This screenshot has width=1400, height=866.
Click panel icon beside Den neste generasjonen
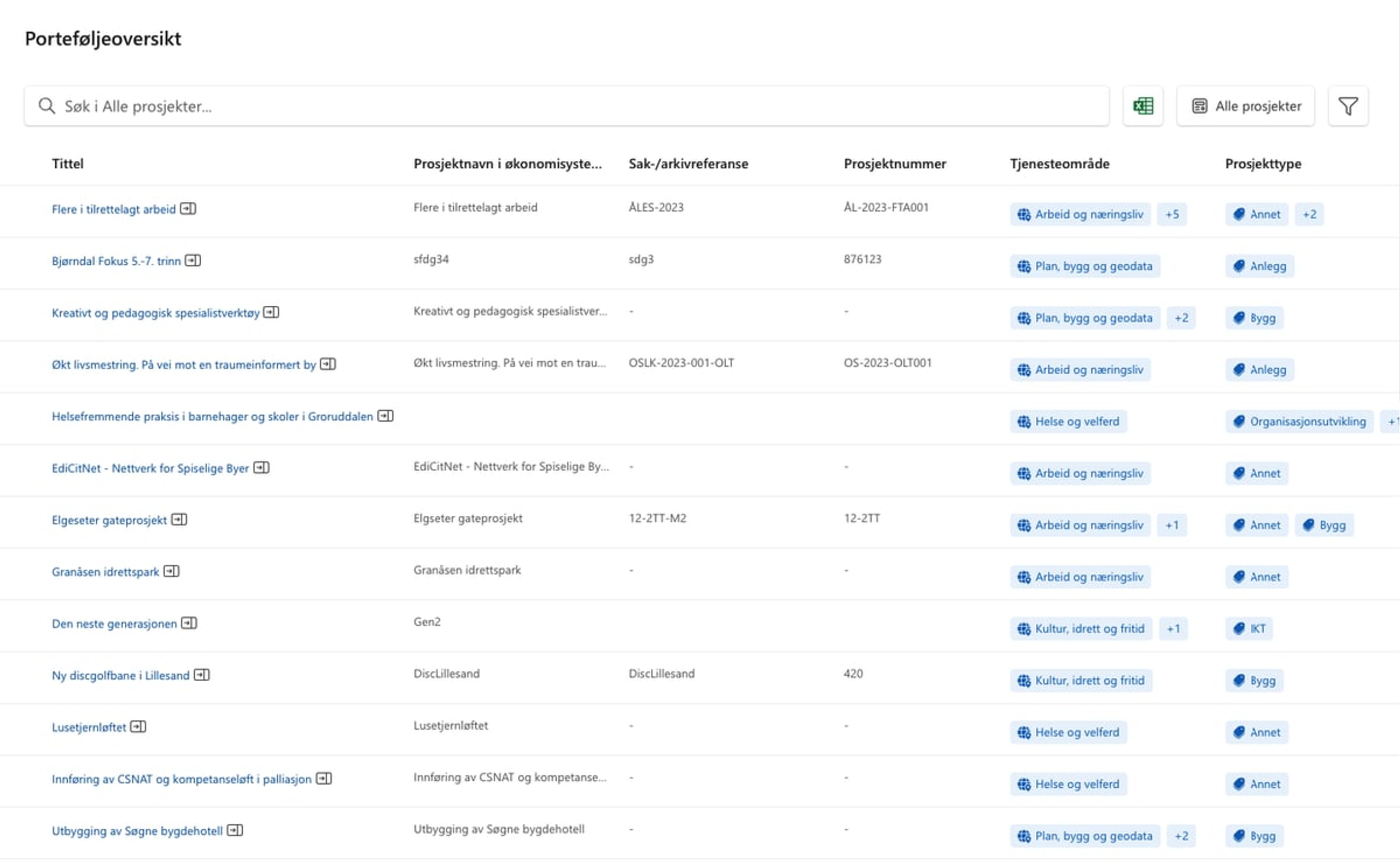(x=189, y=623)
